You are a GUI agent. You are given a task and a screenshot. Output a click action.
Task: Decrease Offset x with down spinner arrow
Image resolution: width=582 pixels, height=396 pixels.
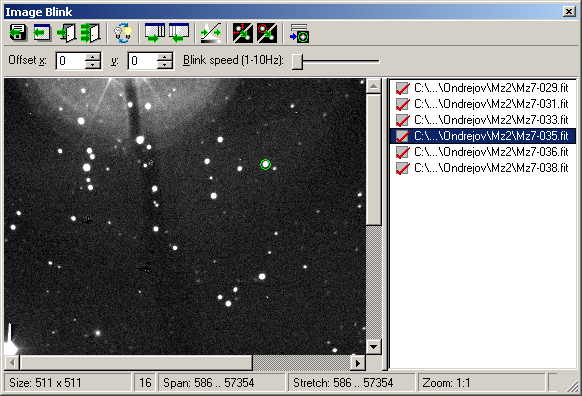click(x=92, y=65)
